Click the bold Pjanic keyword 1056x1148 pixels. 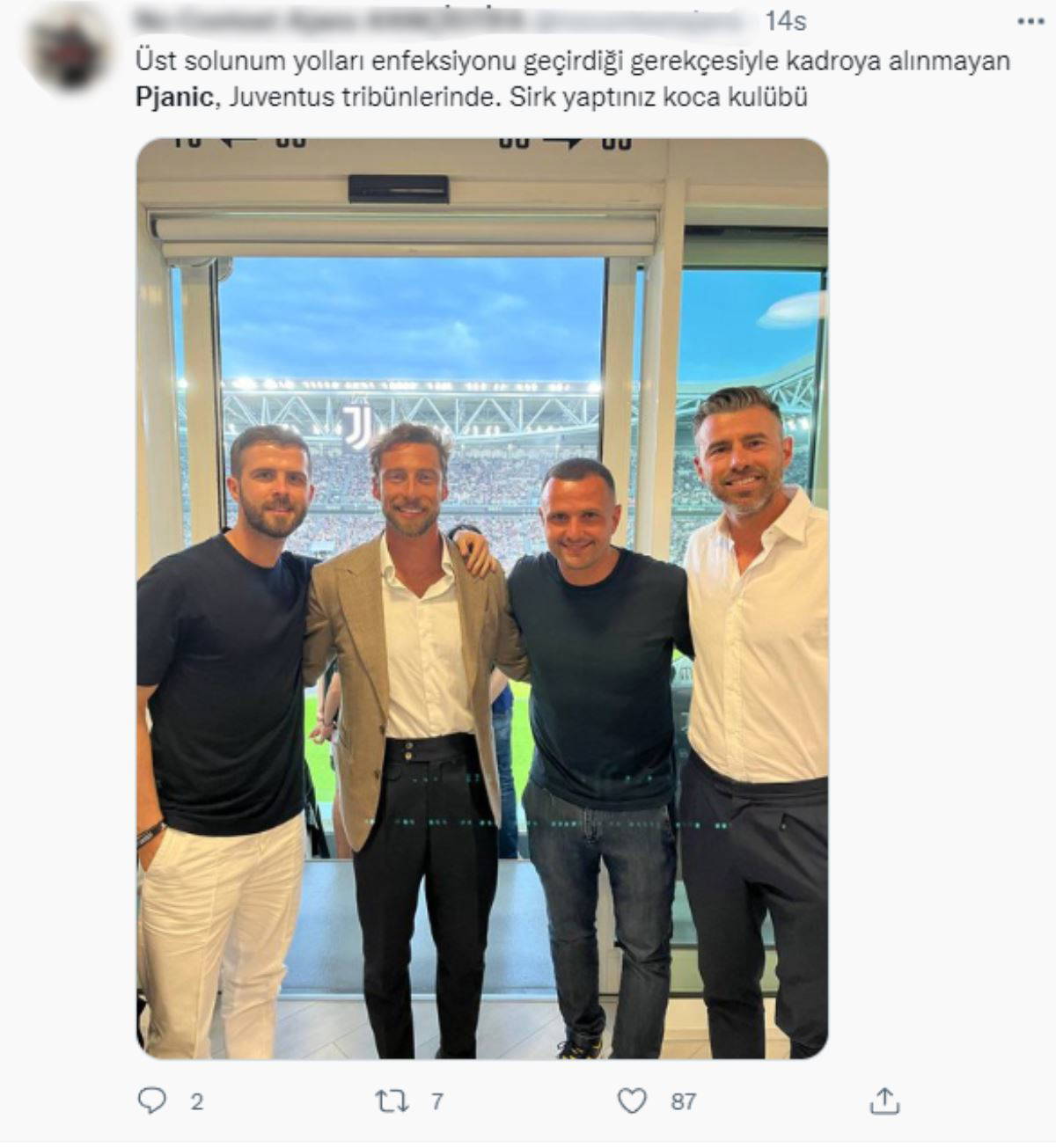173,98
